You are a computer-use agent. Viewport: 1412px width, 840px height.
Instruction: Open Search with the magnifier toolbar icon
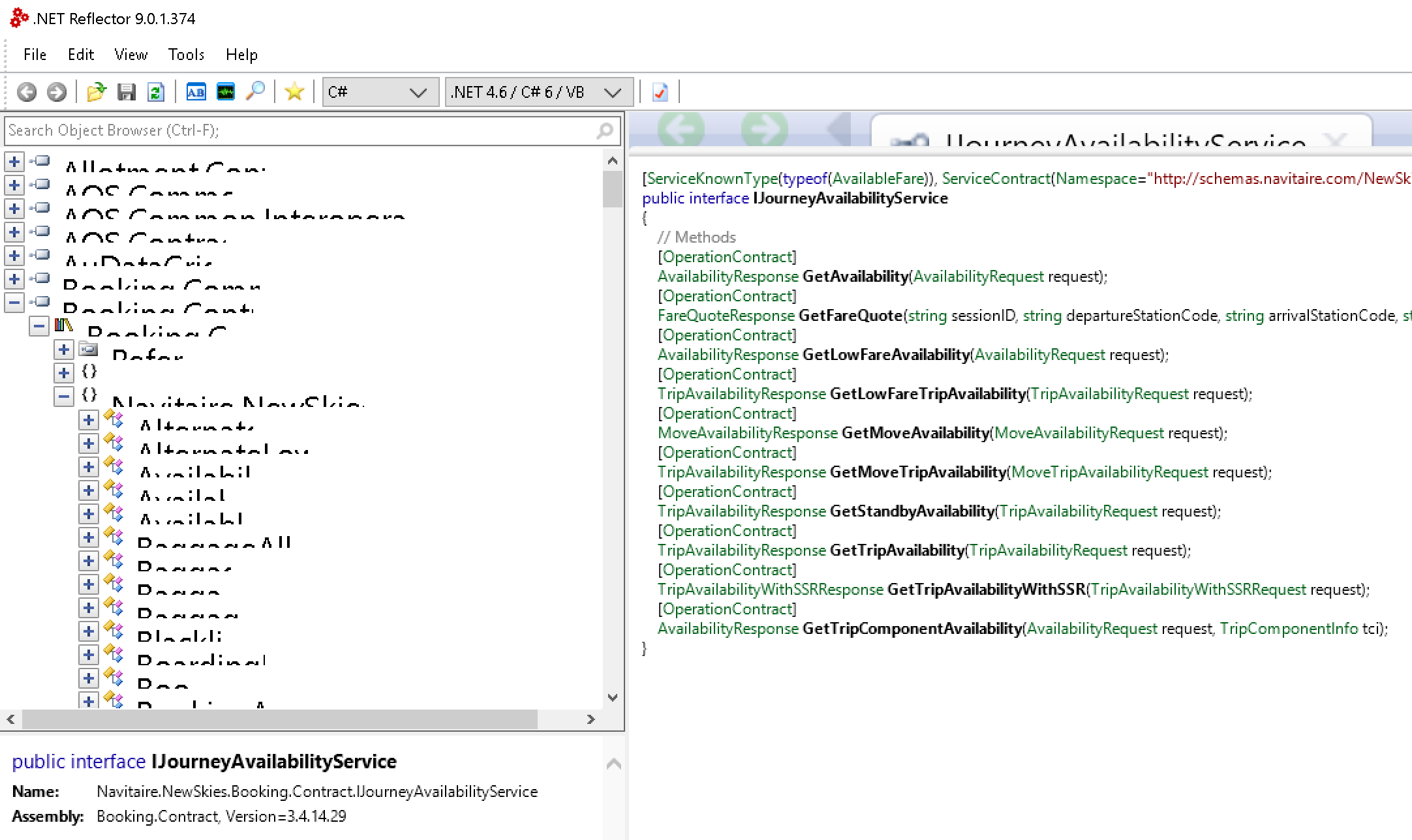click(255, 91)
